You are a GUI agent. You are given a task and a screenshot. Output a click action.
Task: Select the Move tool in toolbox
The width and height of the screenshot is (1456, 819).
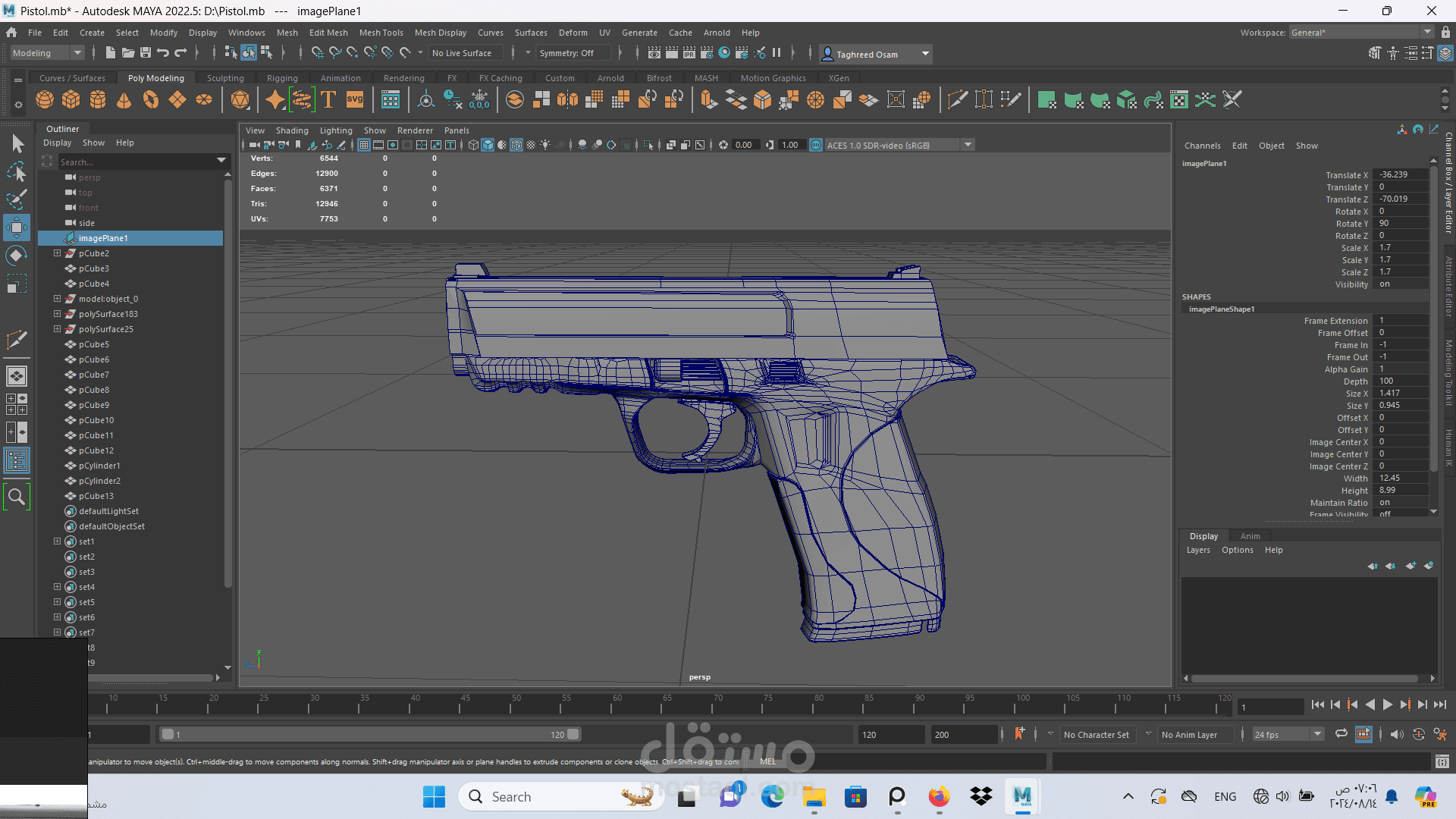(17, 227)
